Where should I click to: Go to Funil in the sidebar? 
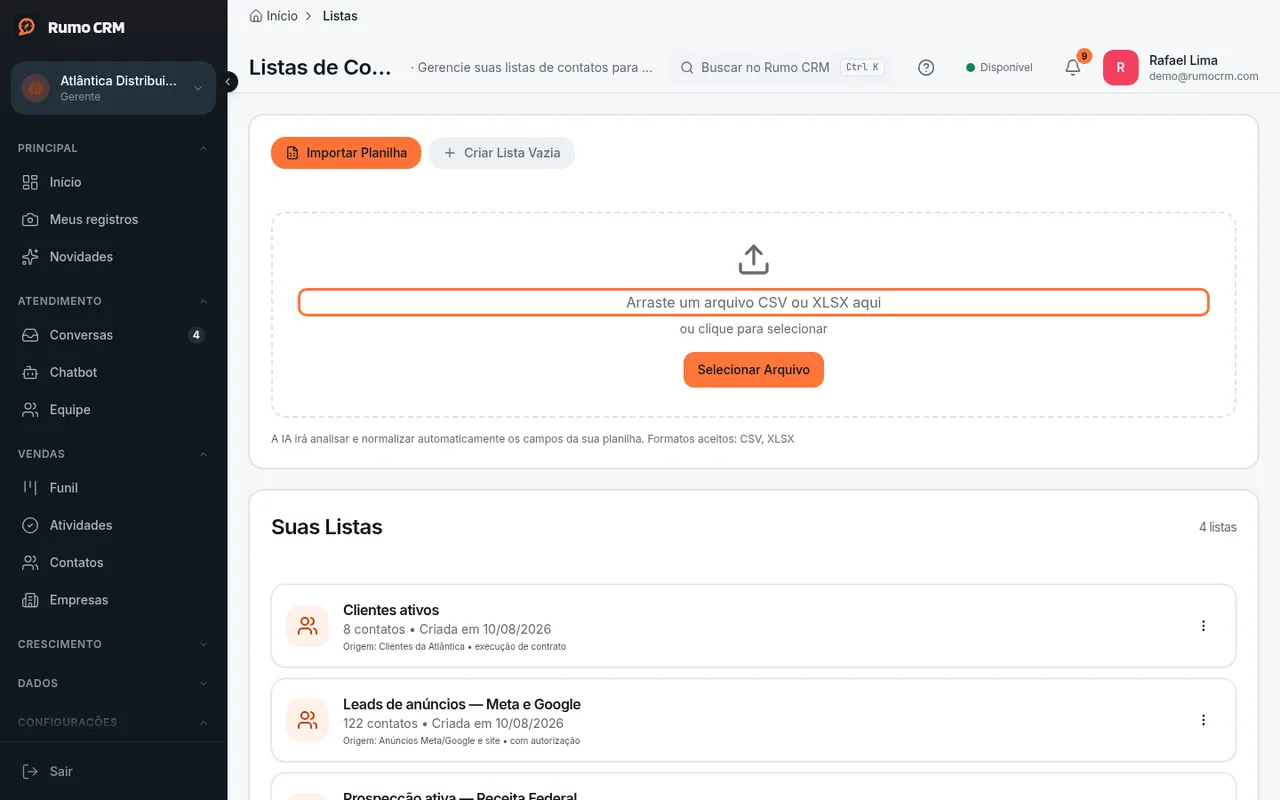[113, 488]
